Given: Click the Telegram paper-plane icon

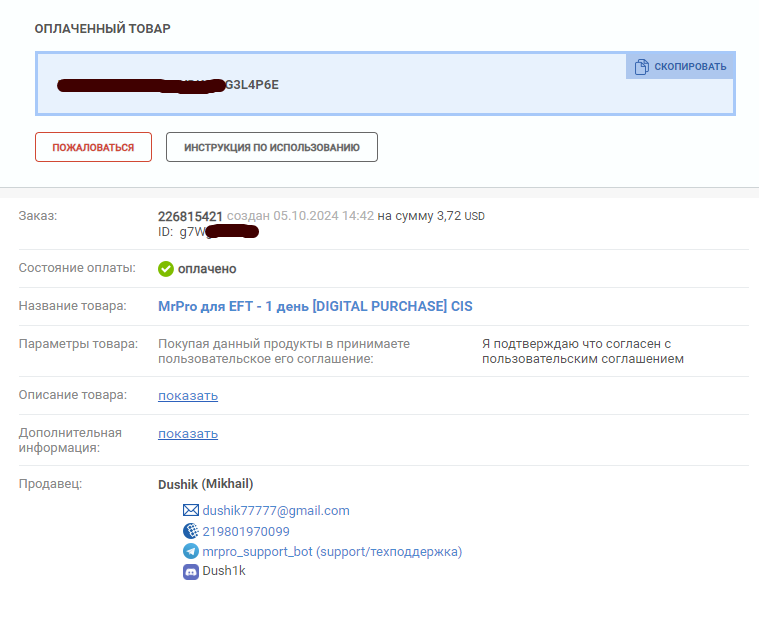Looking at the screenshot, I should 191,551.
